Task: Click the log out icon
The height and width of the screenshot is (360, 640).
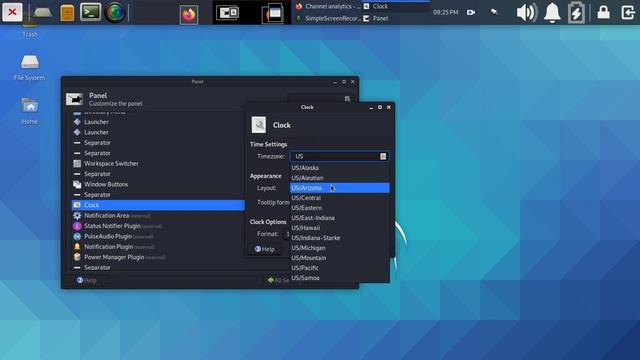Action: pyautogui.click(x=628, y=13)
